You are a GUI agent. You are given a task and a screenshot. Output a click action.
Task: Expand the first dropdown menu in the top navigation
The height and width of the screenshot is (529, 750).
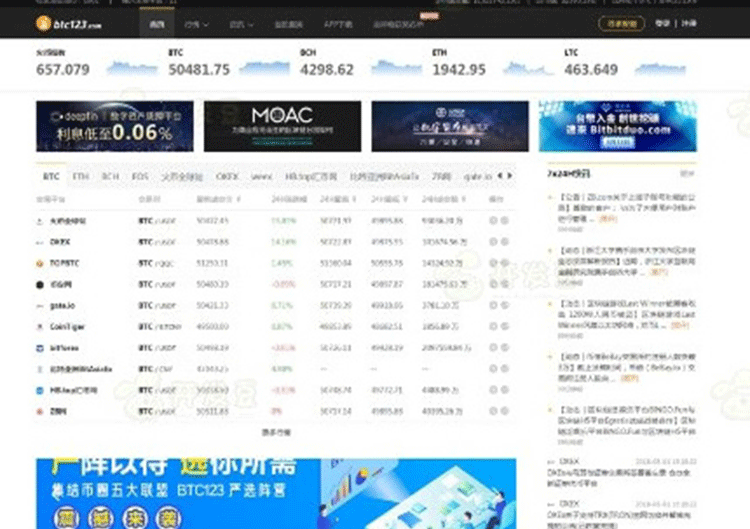click(197, 24)
